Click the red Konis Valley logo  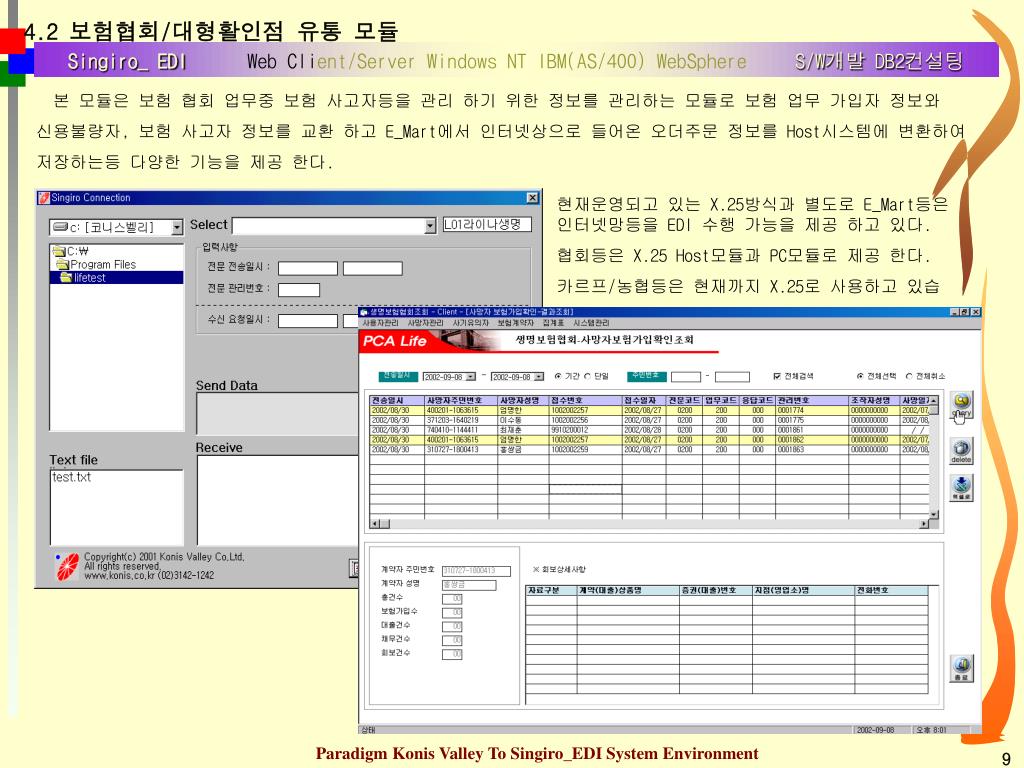coord(68,567)
